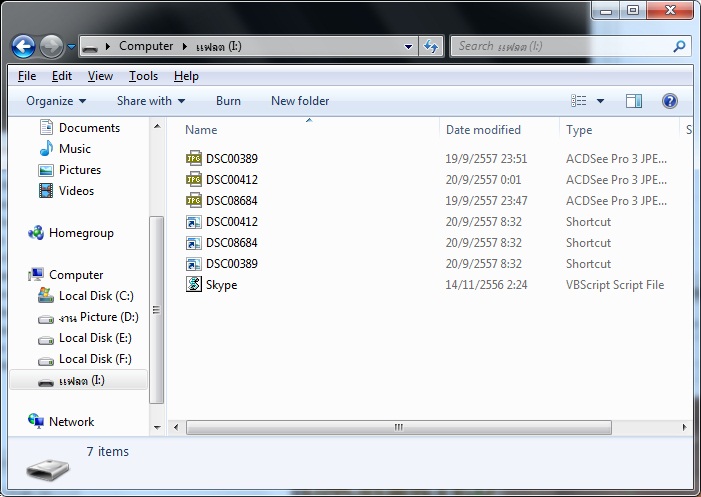
Task: Go back with the Back arrow button
Action: pos(23,46)
